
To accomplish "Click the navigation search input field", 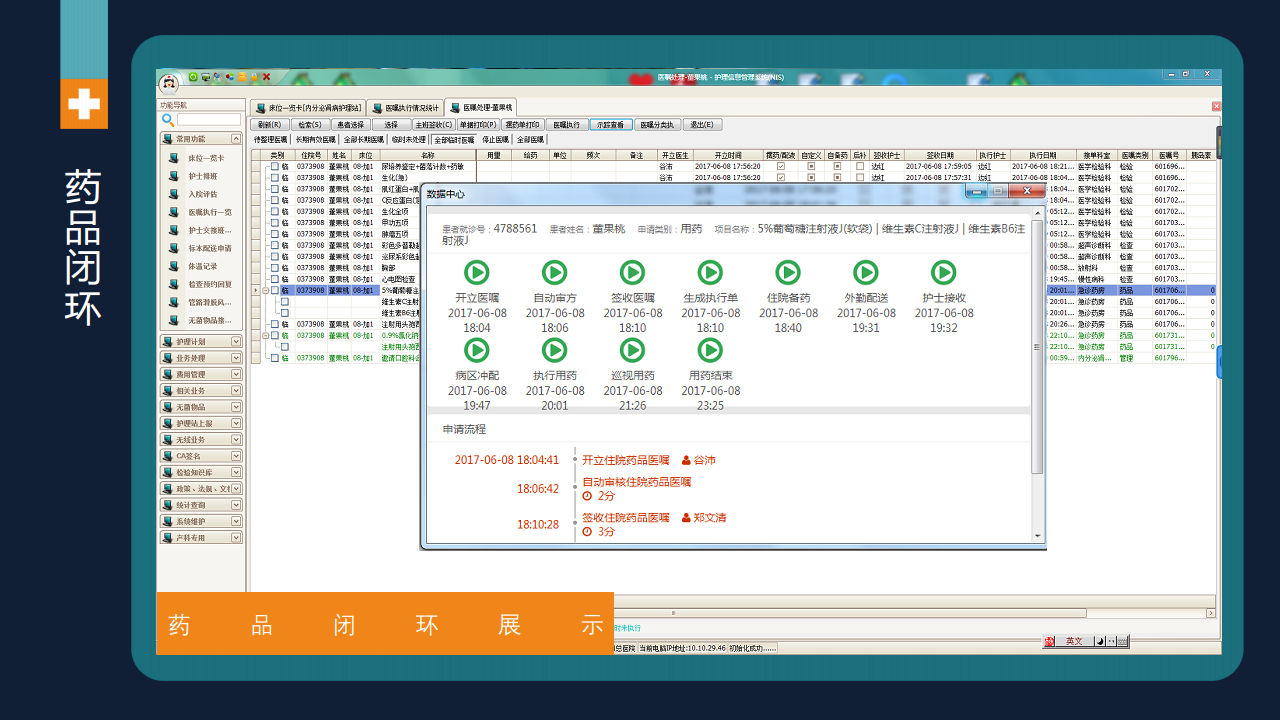I will tap(209, 120).
